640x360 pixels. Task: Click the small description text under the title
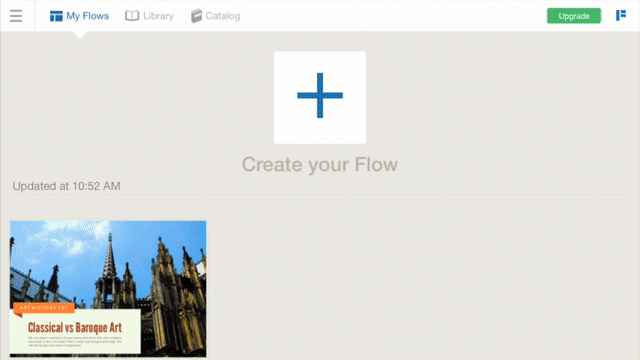(x=75, y=342)
